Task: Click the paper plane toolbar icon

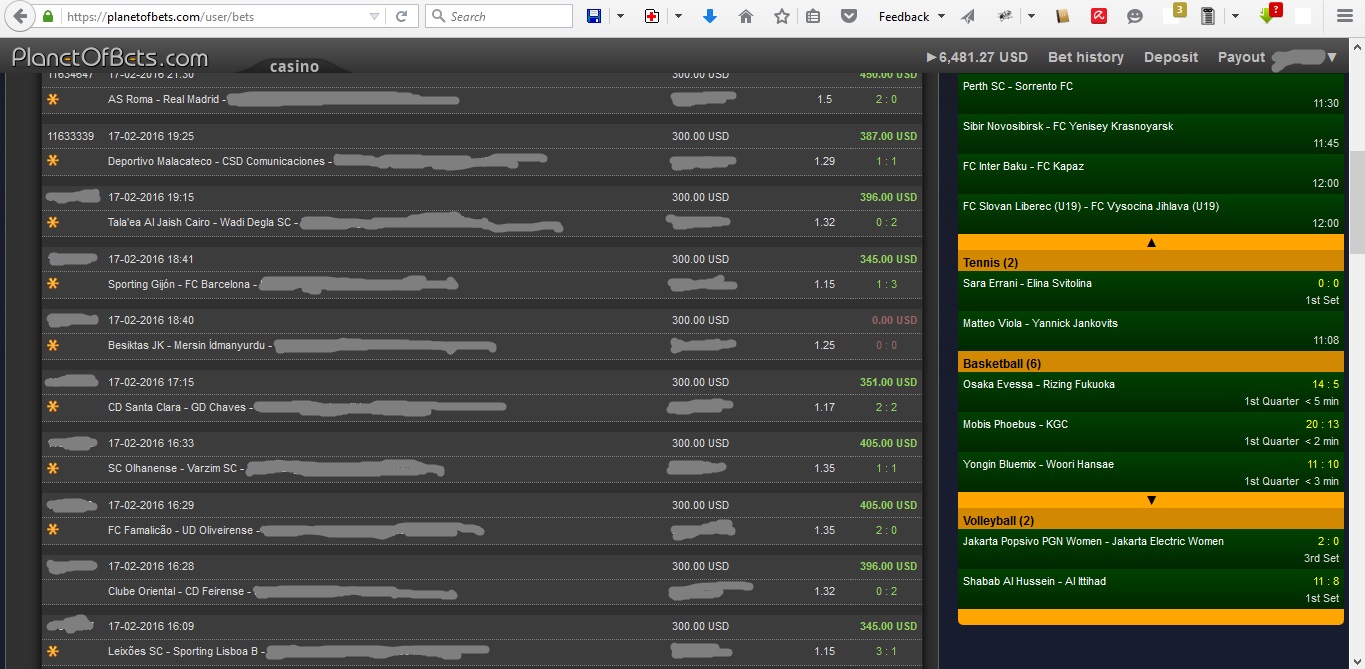Action: point(967,16)
